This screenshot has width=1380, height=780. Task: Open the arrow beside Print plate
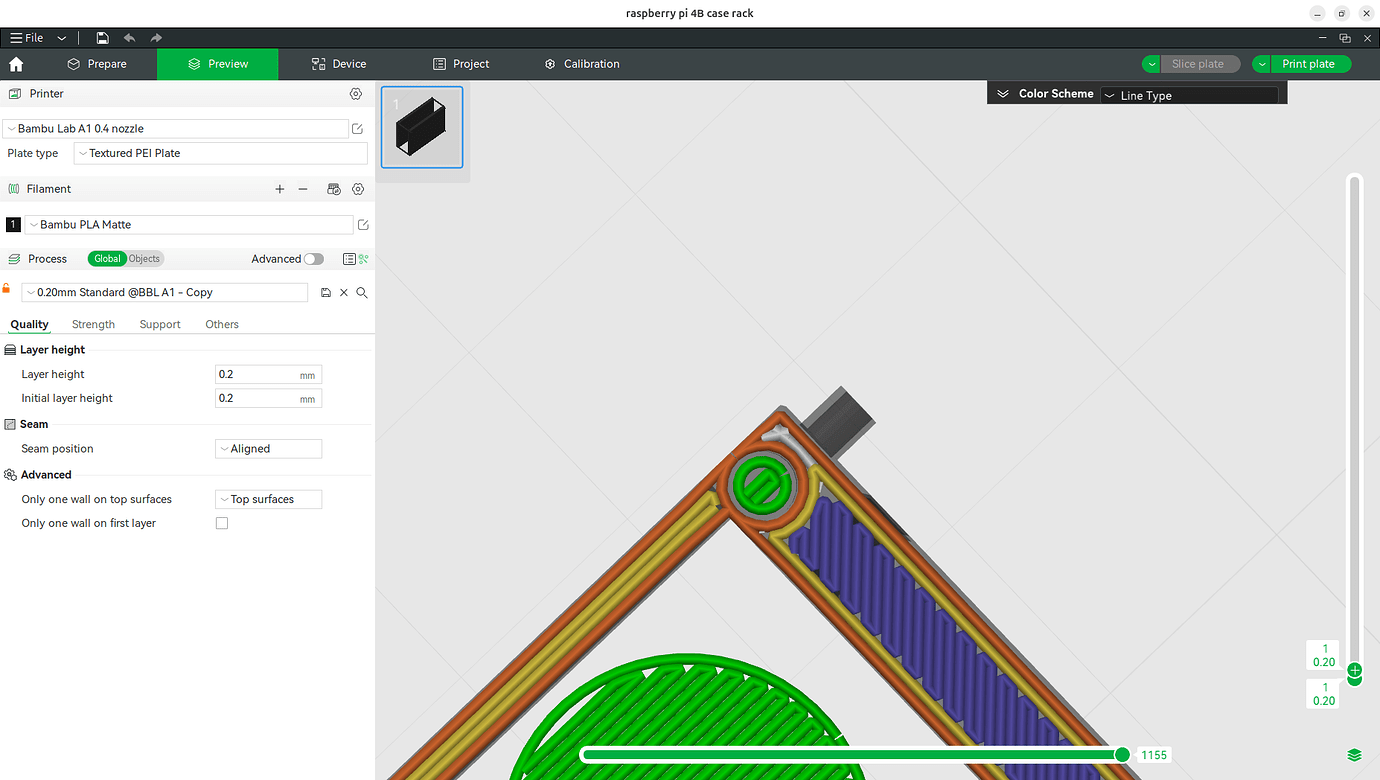1262,64
